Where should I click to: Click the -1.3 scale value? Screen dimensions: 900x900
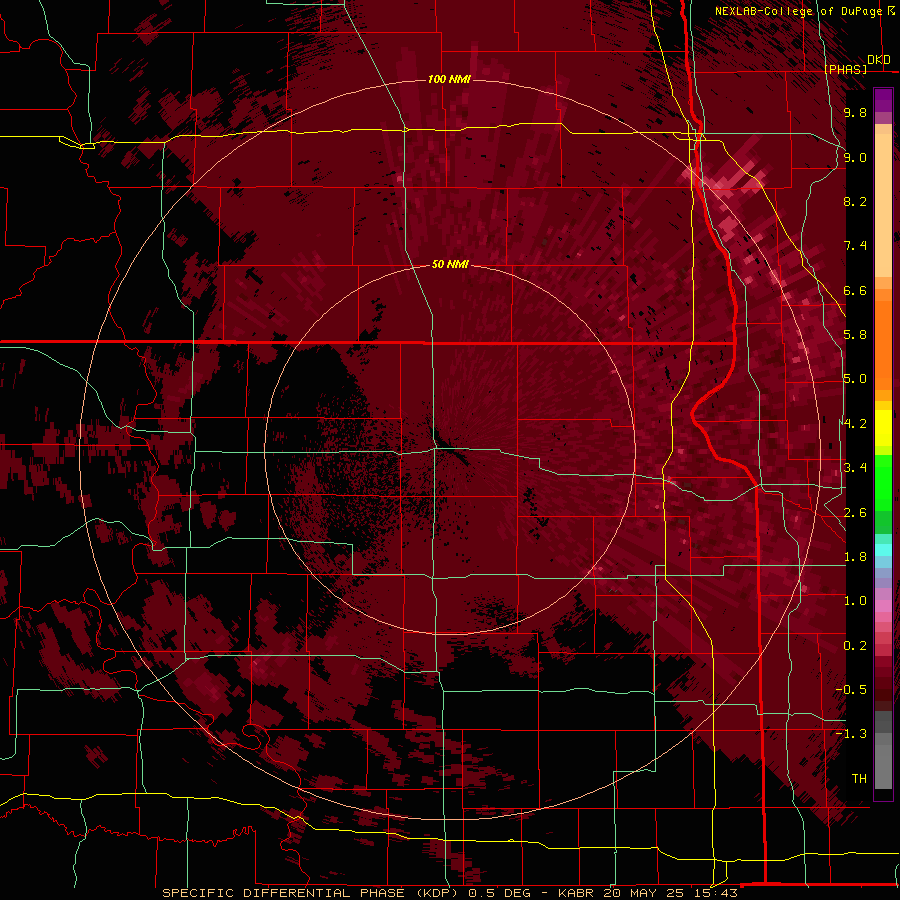click(851, 734)
